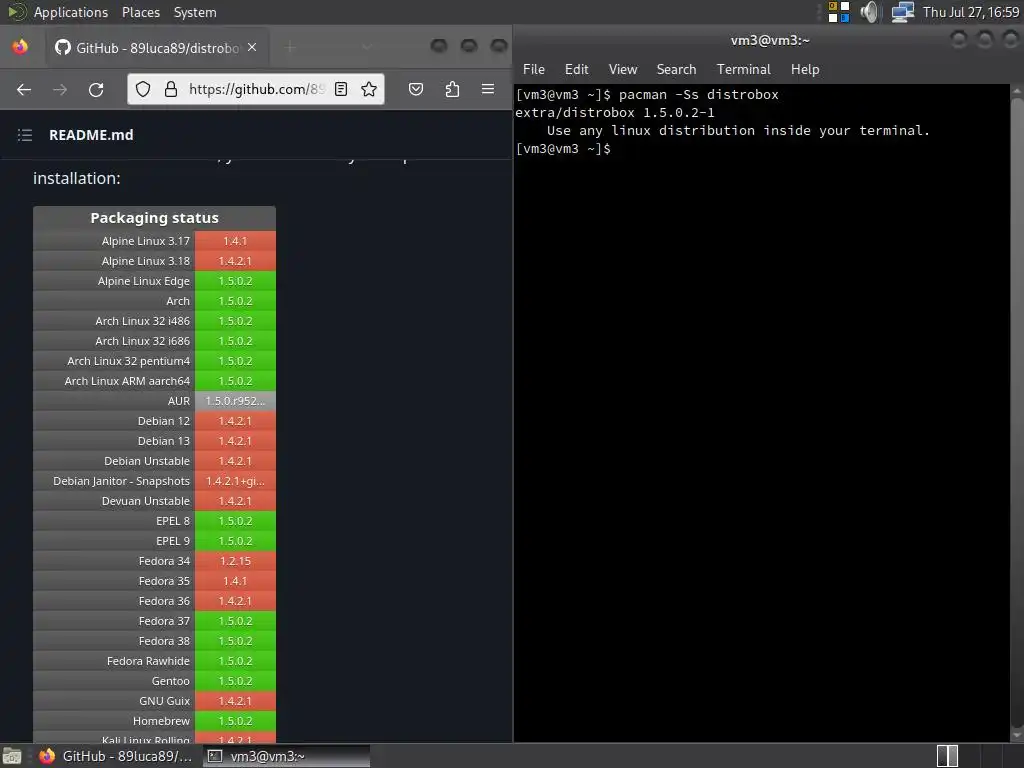This screenshot has height=768, width=1024.
Task: Click the Firefox URL address field
Action: [x=255, y=89]
